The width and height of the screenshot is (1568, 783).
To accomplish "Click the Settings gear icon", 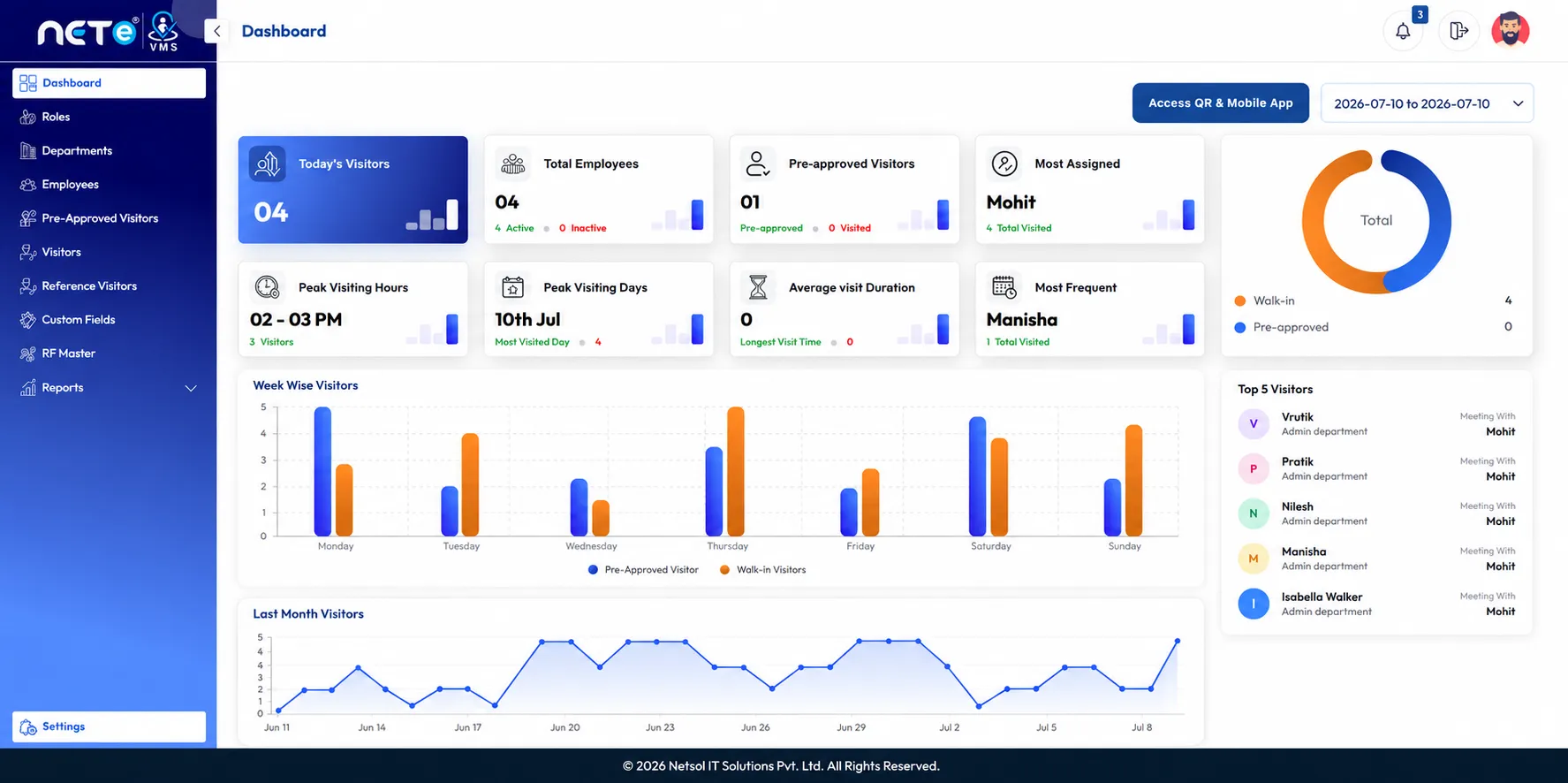I will point(28,727).
